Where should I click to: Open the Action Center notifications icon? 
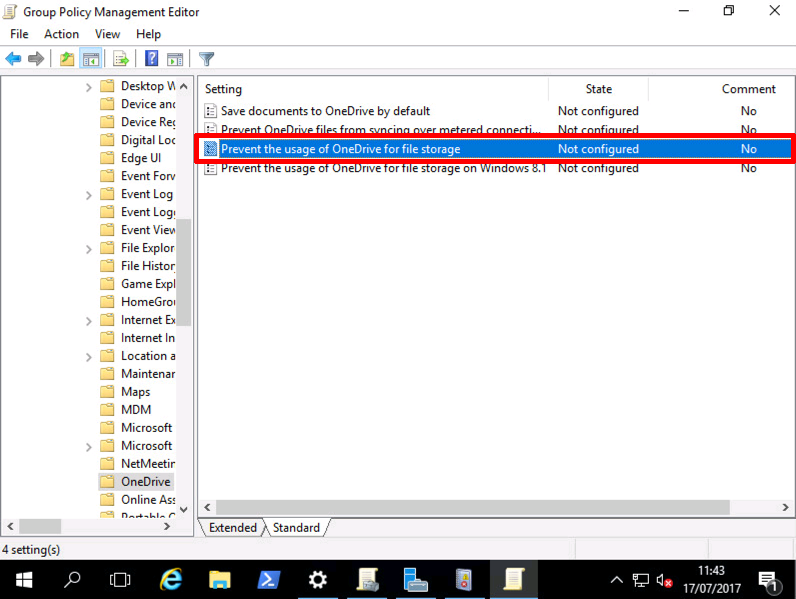click(768, 581)
